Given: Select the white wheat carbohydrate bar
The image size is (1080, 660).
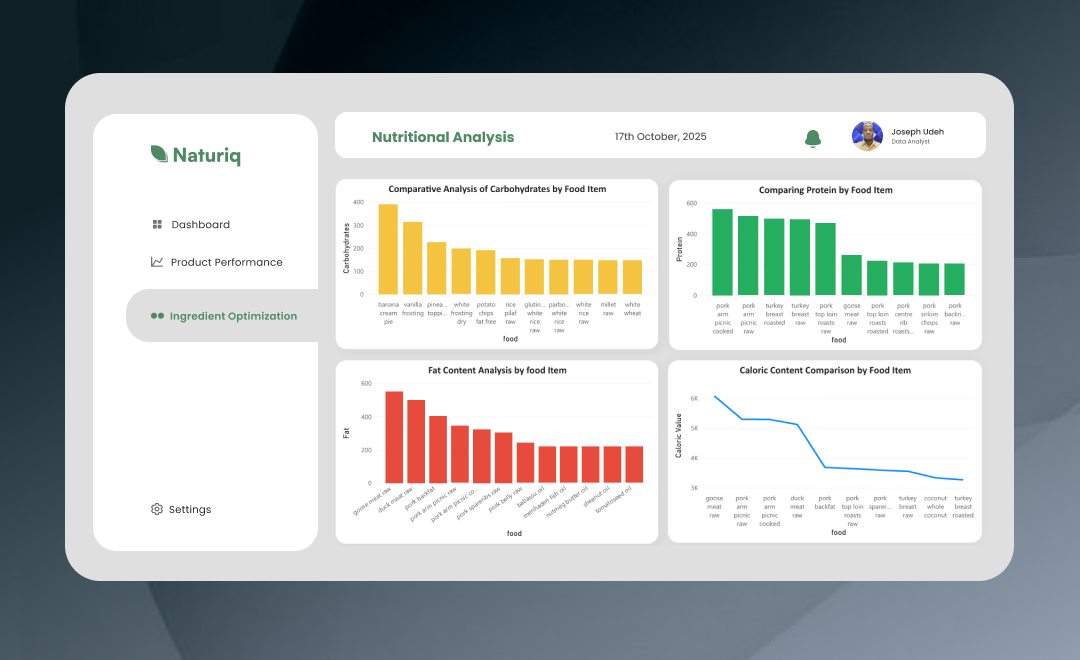Looking at the screenshot, I should click(x=632, y=277).
